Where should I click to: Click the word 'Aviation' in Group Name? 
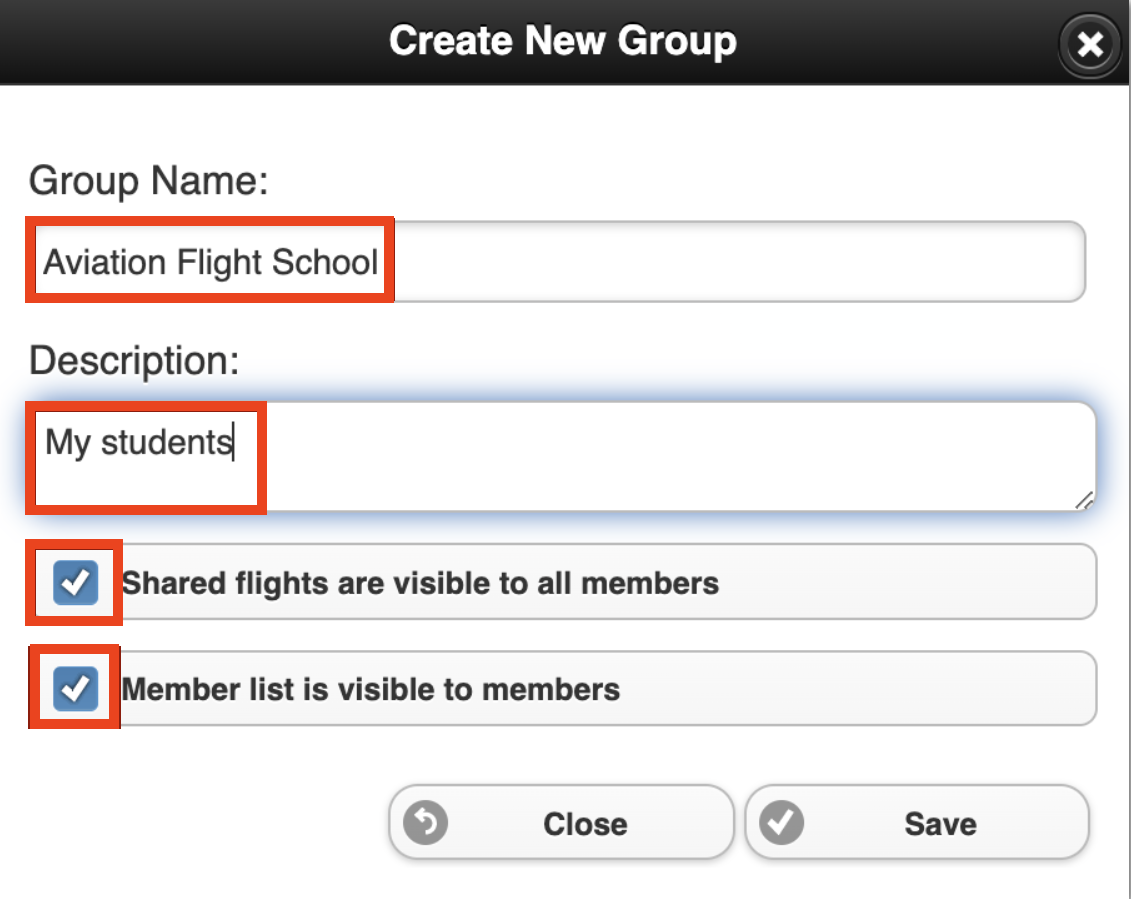pyautogui.click(x=105, y=262)
